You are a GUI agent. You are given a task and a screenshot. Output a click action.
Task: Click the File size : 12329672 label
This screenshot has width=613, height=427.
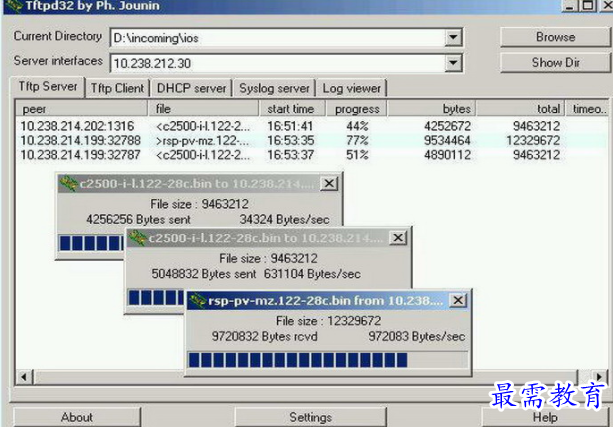click(x=328, y=321)
